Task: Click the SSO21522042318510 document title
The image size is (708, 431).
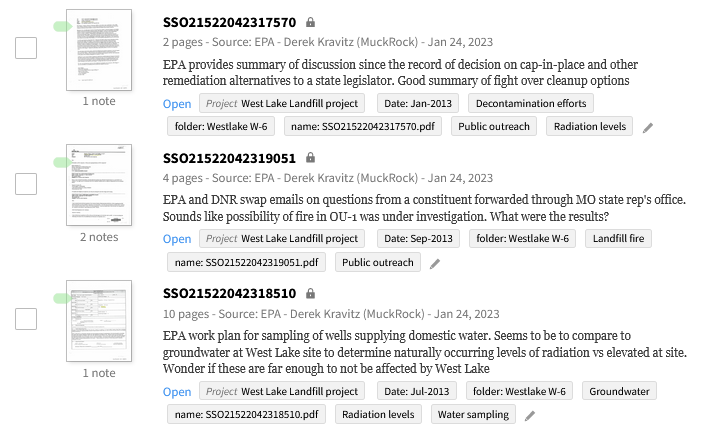Action: (229, 293)
